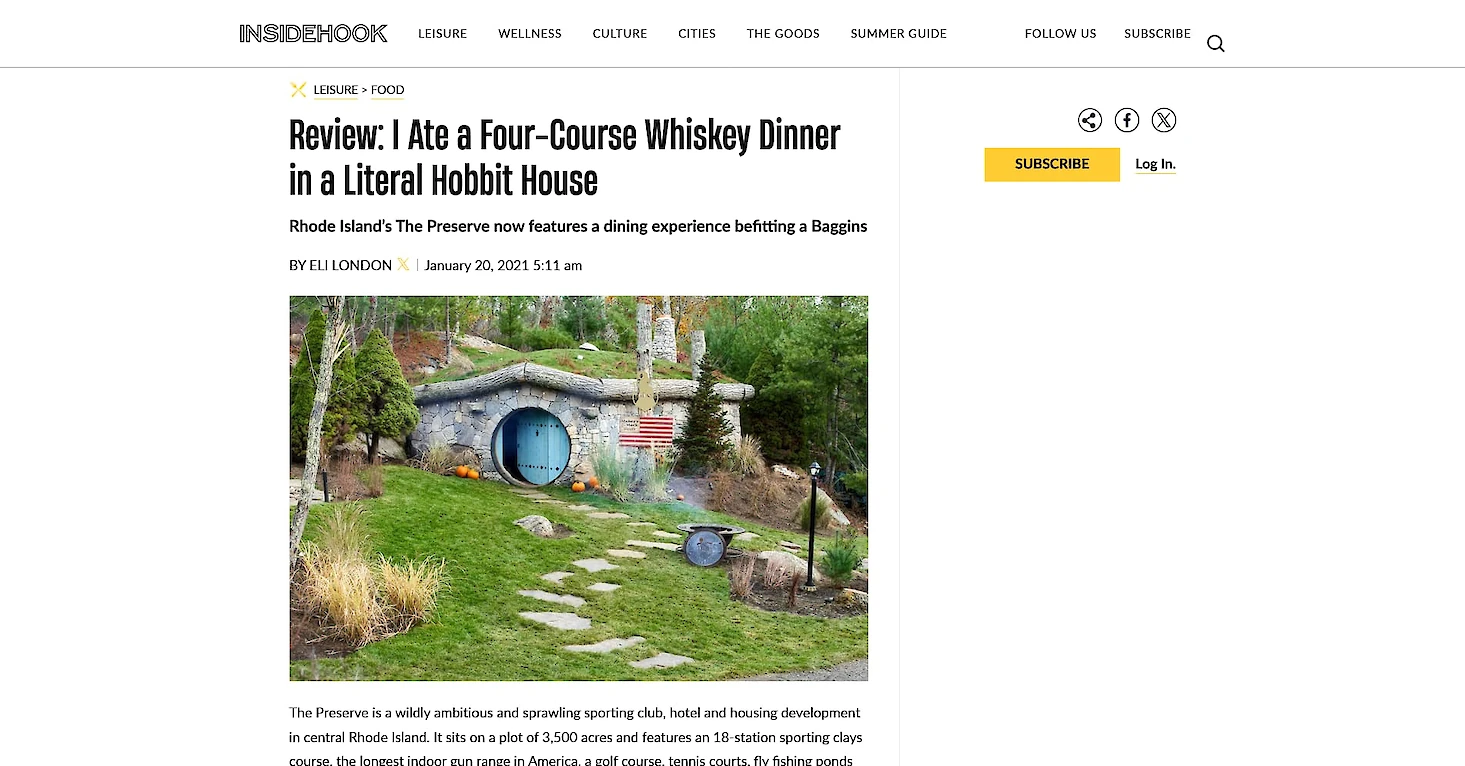This screenshot has height=766, width=1465.
Task: Expand the Cities nav menu
Action: [x=697, y=34]
